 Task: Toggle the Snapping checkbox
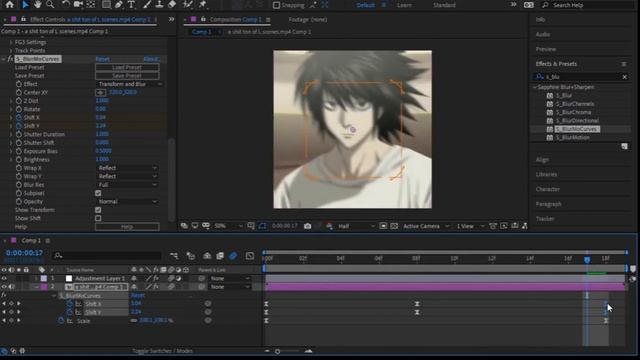click(276, 5)
